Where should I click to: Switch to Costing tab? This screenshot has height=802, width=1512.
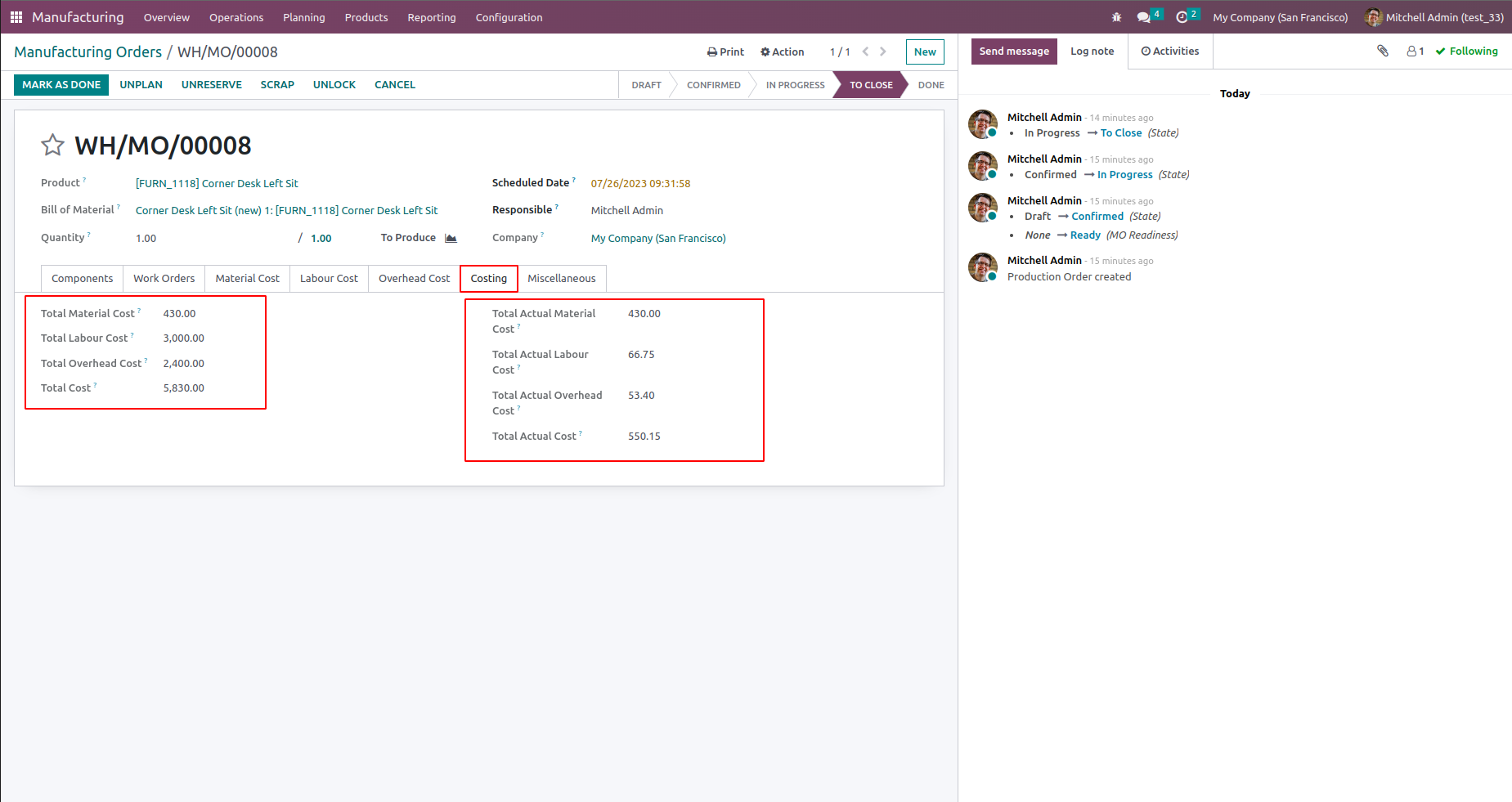click(x=489, y=279)
